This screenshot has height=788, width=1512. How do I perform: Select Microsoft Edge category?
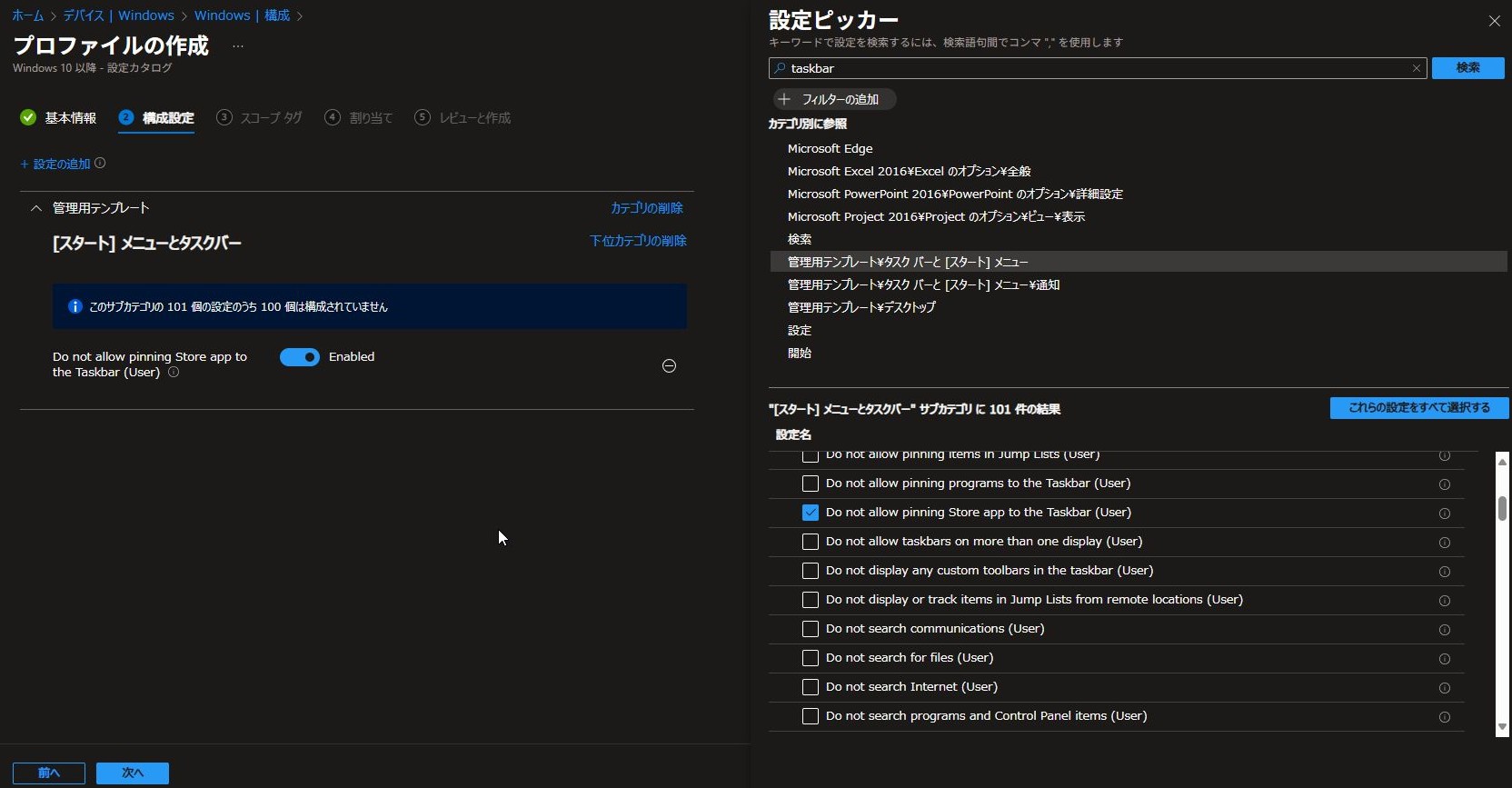[x=830, y=148]
